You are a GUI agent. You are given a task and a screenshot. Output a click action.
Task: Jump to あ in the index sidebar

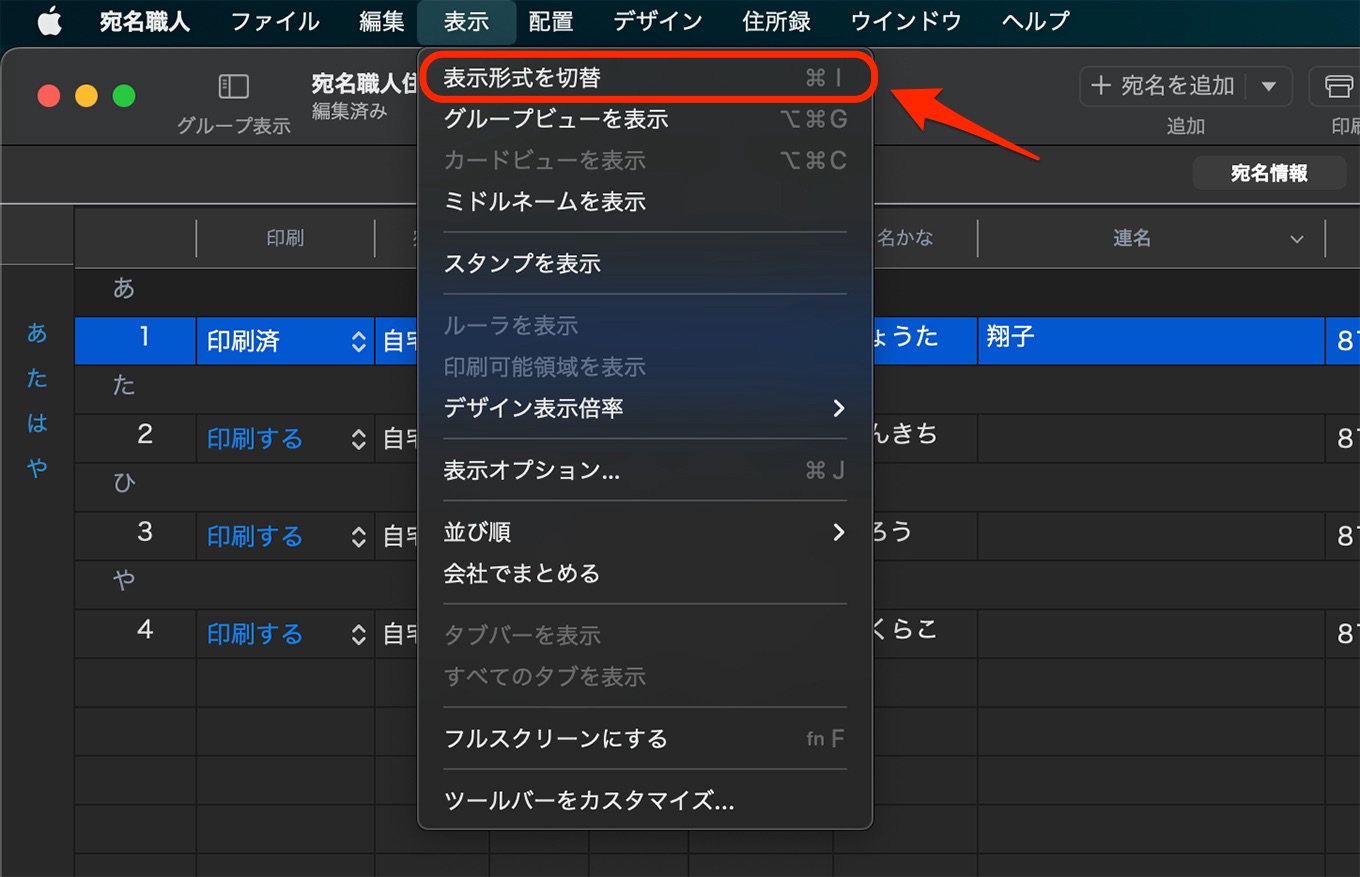[x=37, y=333]
